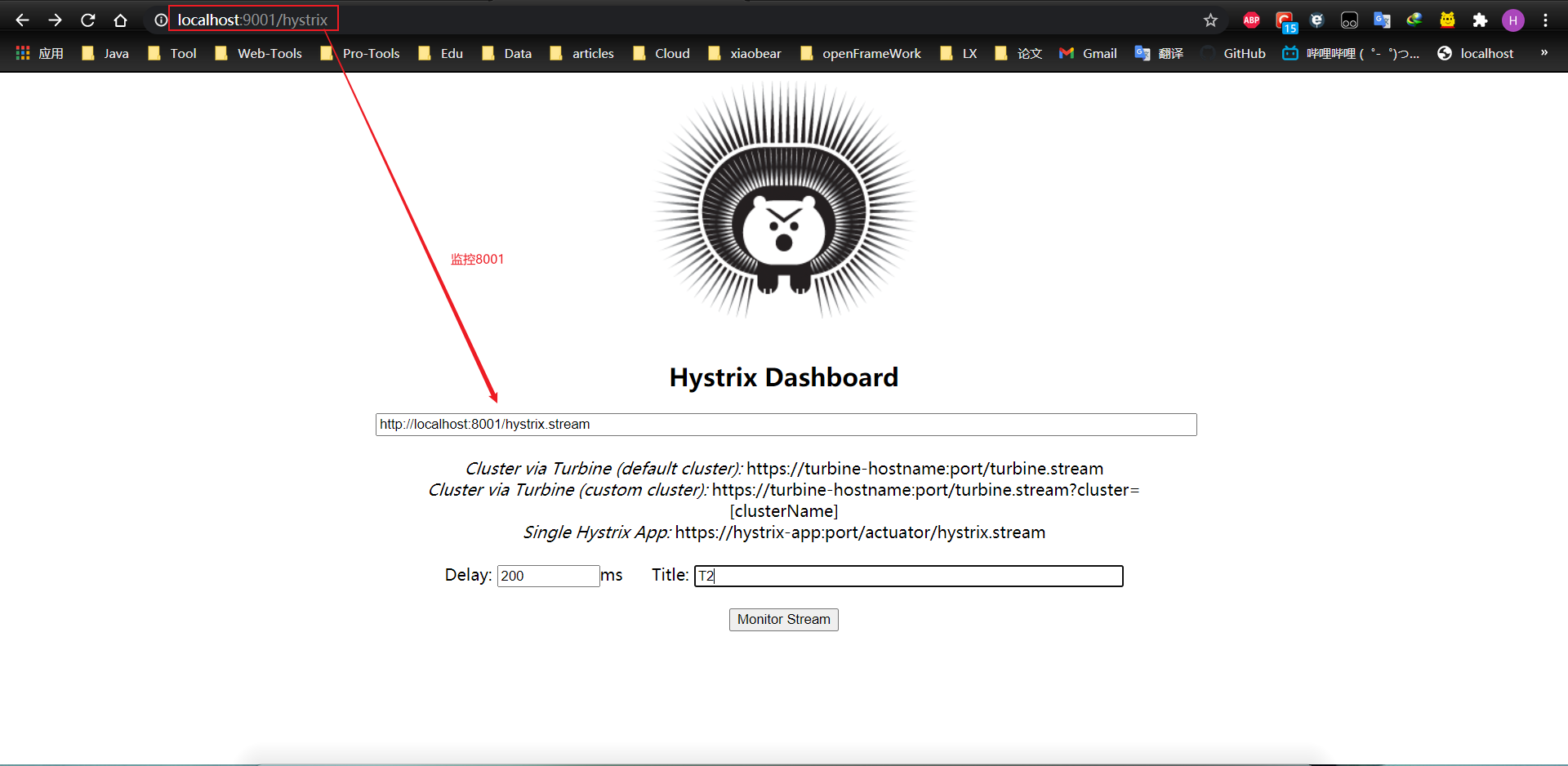Open the 翻译 bookmark
Image resolution: width=1568 pixels, height=766 pixels.
click(1159, 53)
